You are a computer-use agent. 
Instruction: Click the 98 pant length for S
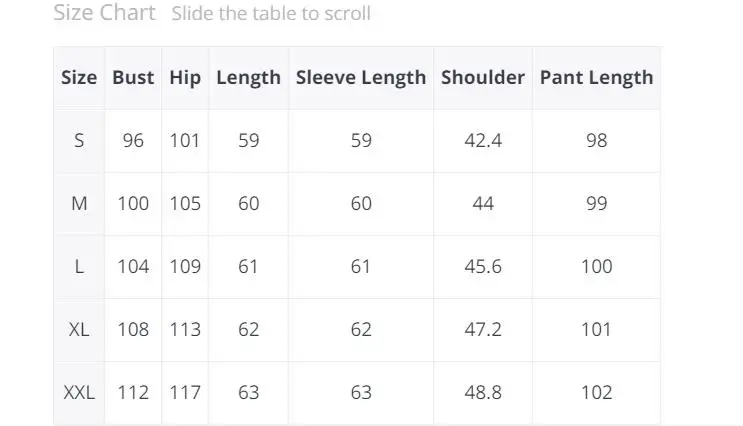[596, 141]
